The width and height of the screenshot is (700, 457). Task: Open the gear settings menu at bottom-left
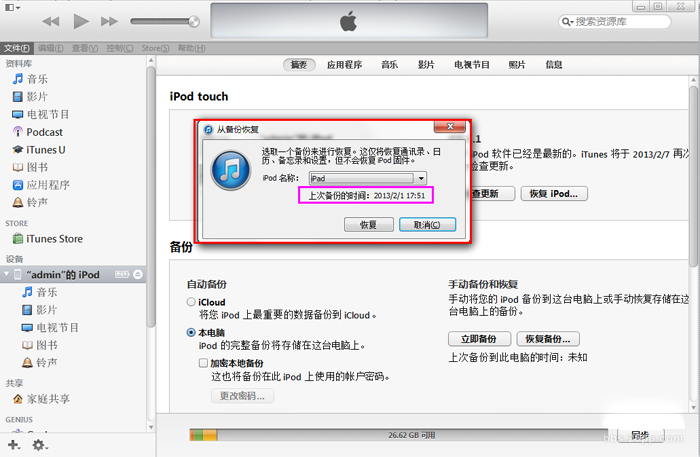pos(40,445)
